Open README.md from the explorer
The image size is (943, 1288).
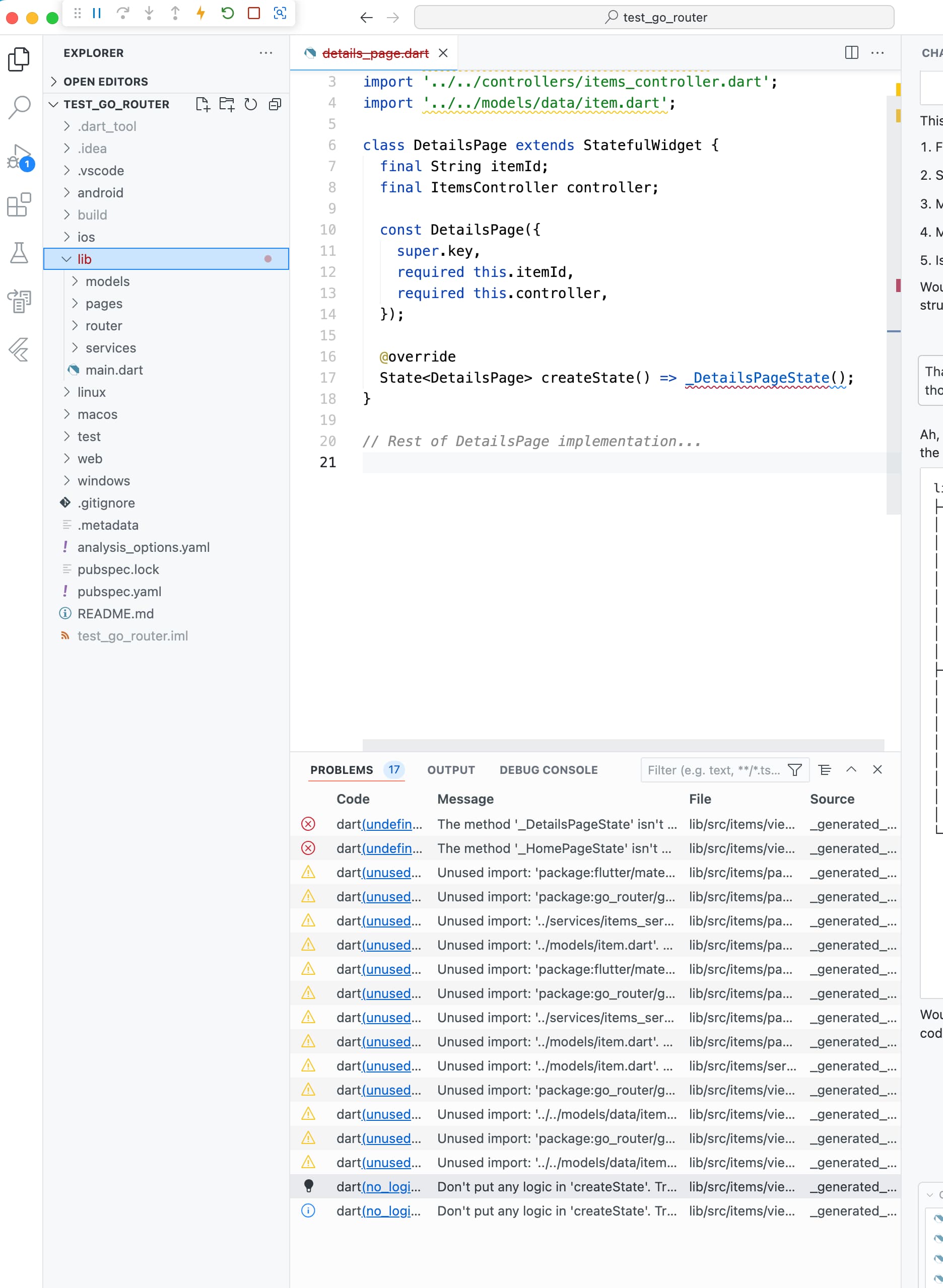coord(166,614)
